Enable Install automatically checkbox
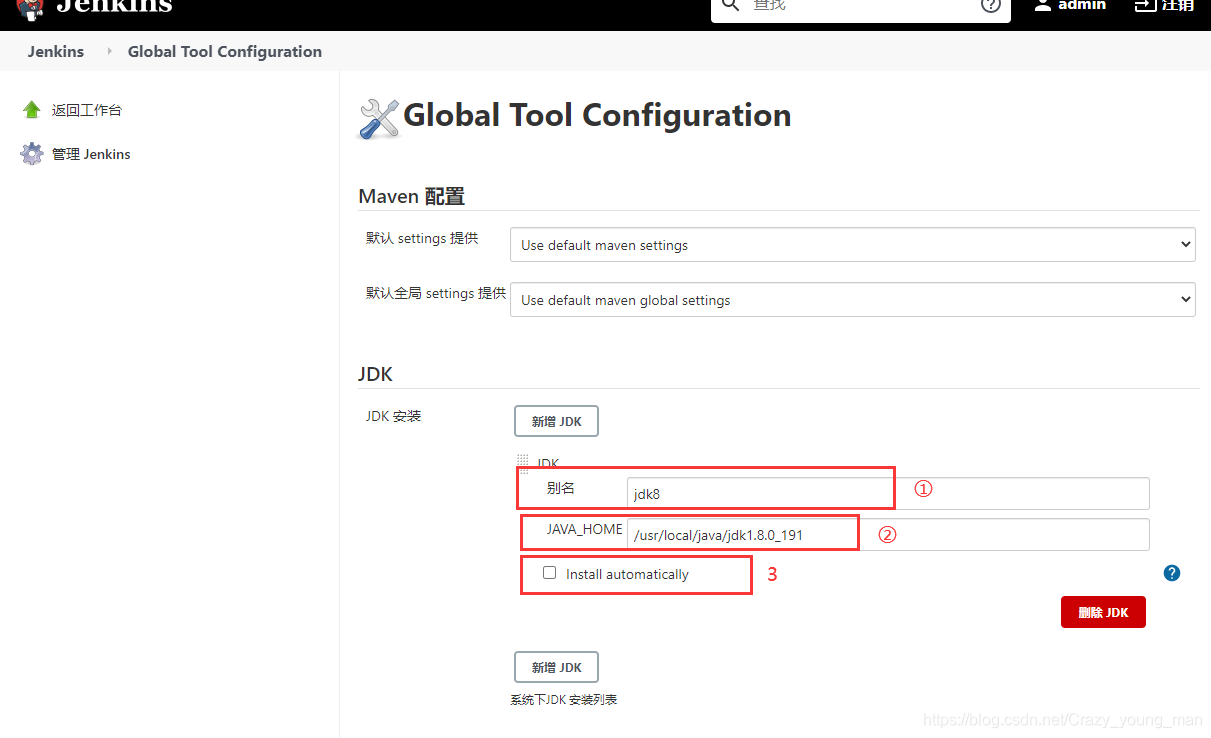Viewport: 1211px width, 738px height. click(x=549, y=573)
